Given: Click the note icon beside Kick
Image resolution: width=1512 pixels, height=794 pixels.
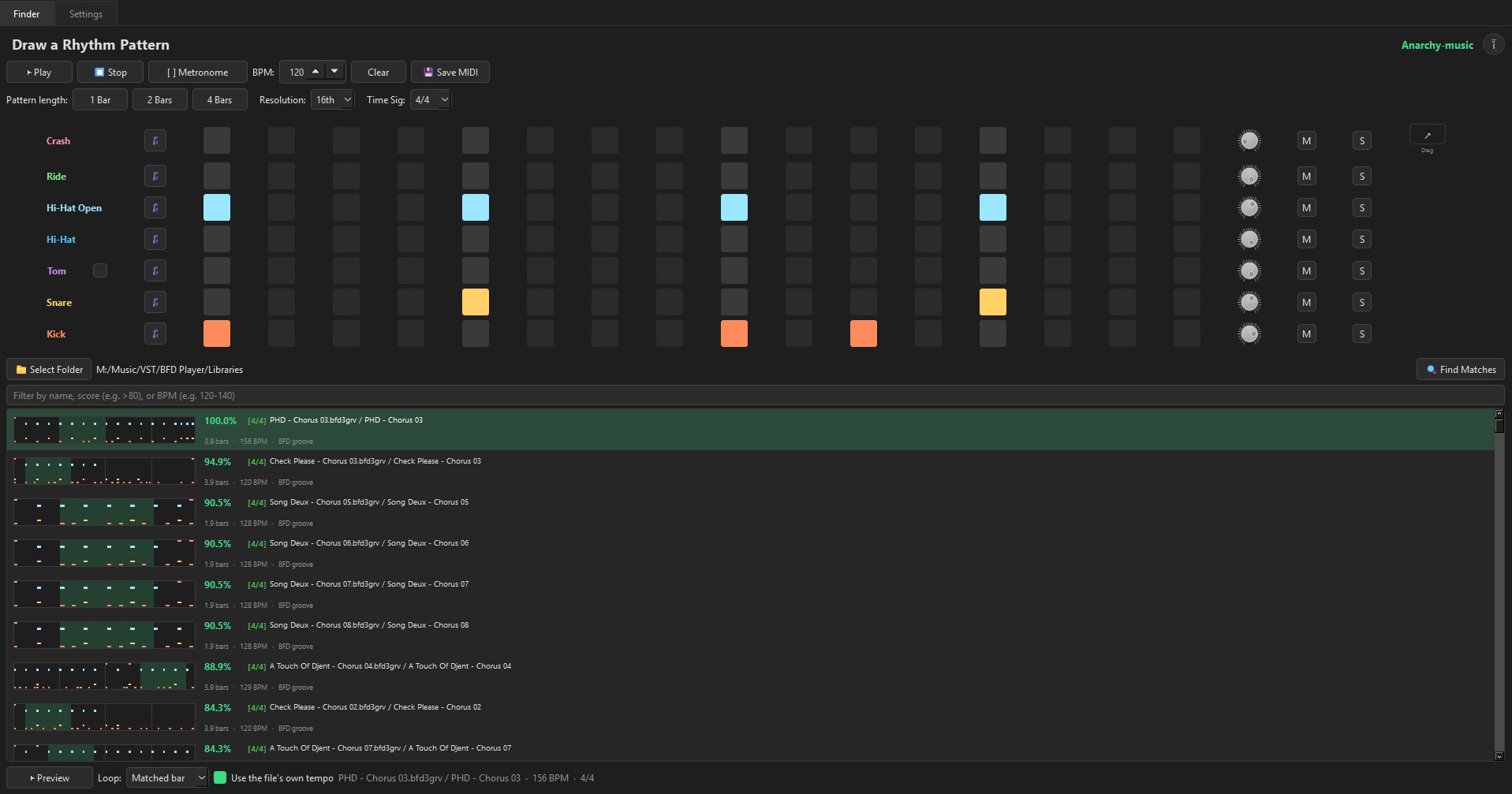Looking at the screenshot, I should [x=155, y=334].
